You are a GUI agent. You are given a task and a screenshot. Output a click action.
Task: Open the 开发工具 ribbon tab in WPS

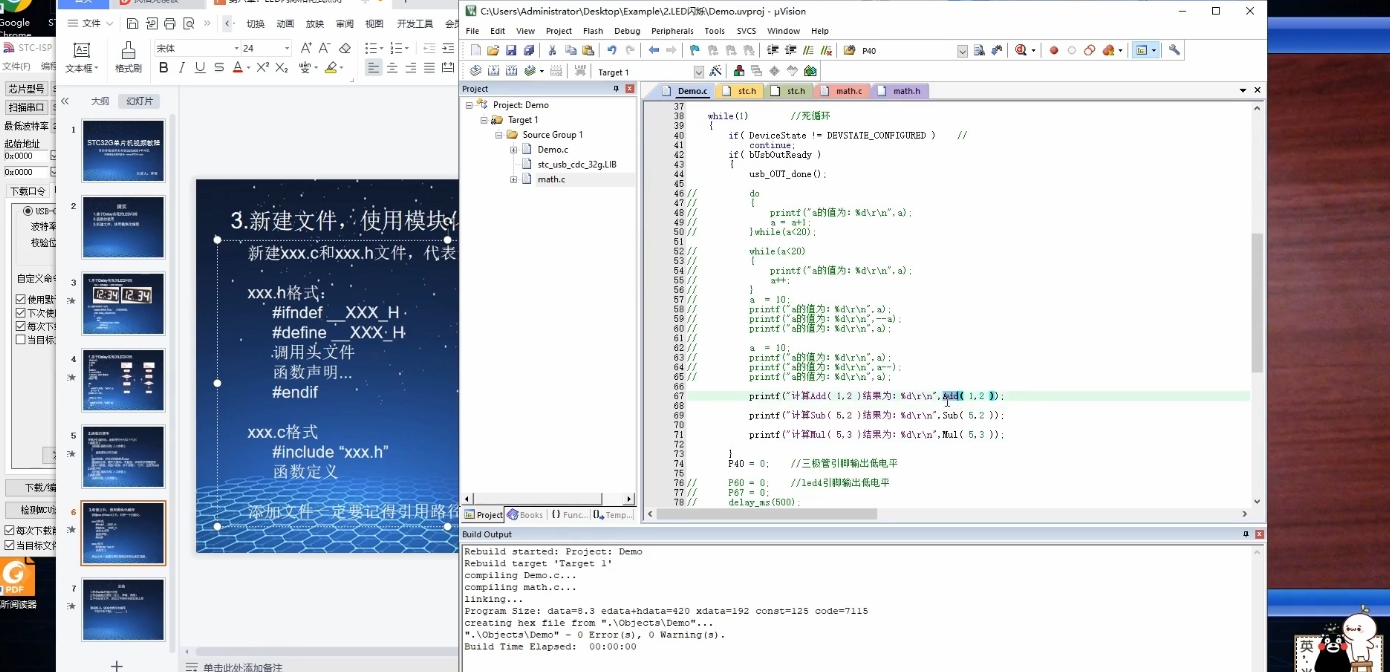415,23
